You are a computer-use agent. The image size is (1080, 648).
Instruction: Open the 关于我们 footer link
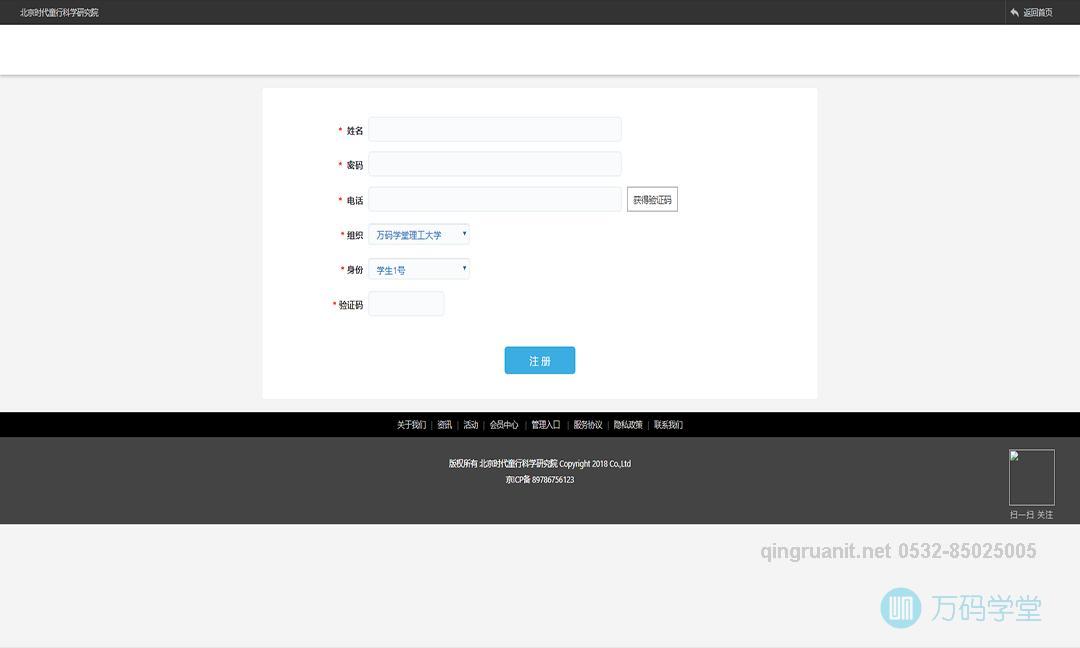(411, 425)
